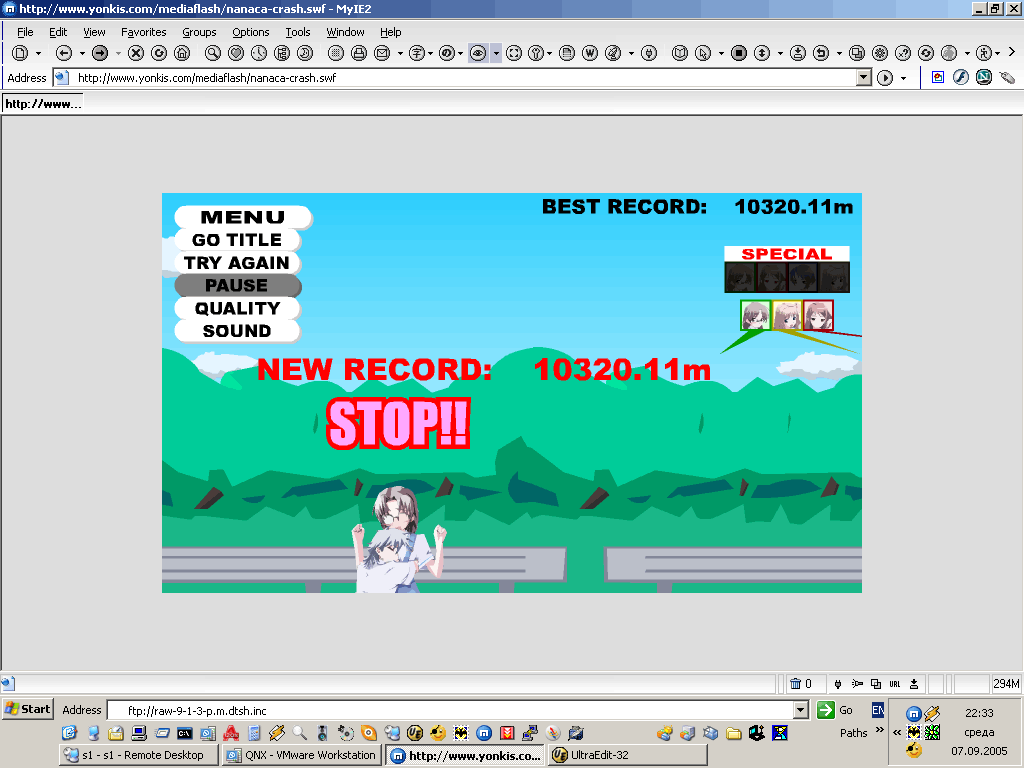The height and width of the screenshot is (768, 1024).
Task: Click the clock showing 22:33
Action: pos(979,713)
